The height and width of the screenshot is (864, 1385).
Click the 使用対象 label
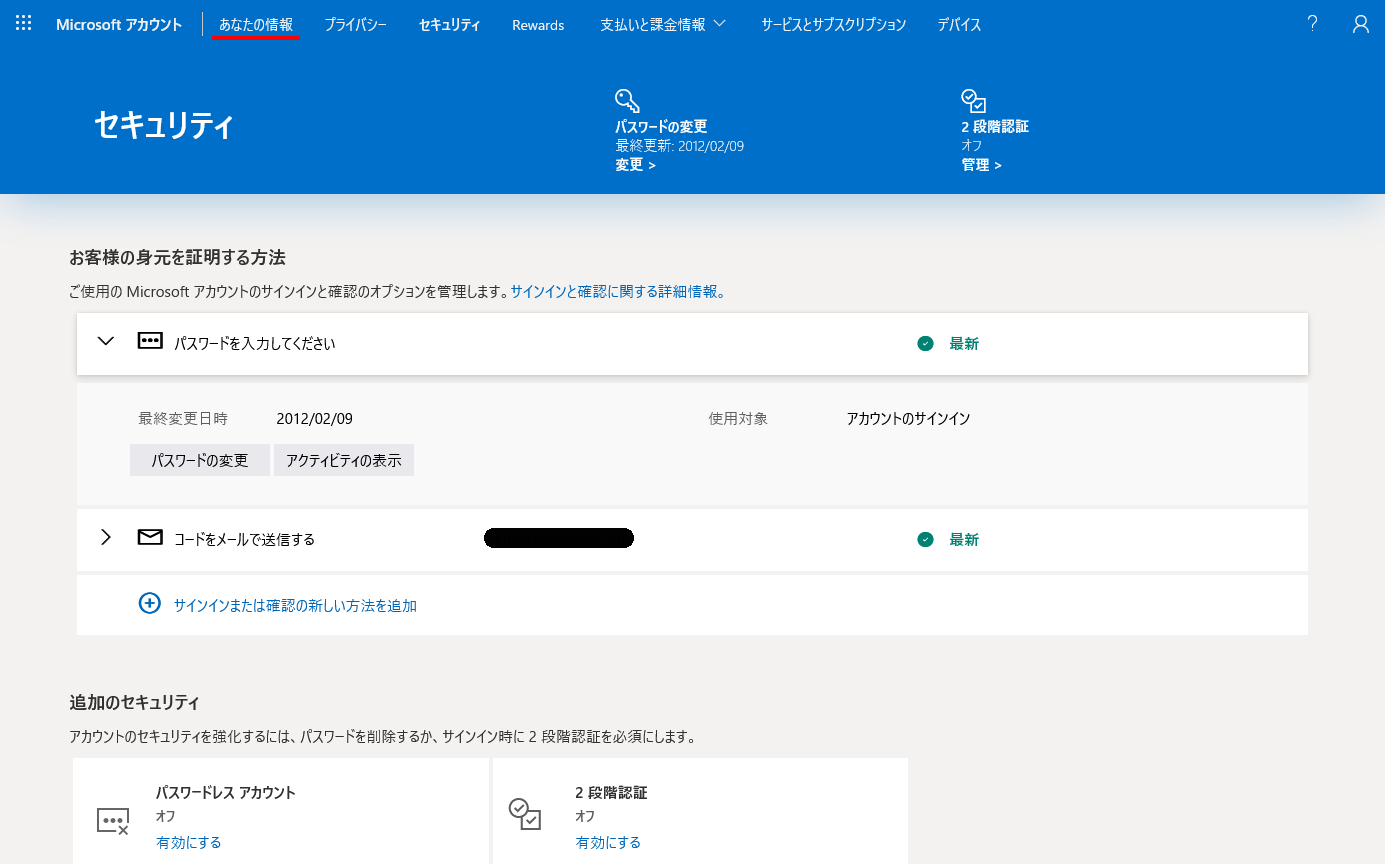pyautogui.click(x=738, y=418)
